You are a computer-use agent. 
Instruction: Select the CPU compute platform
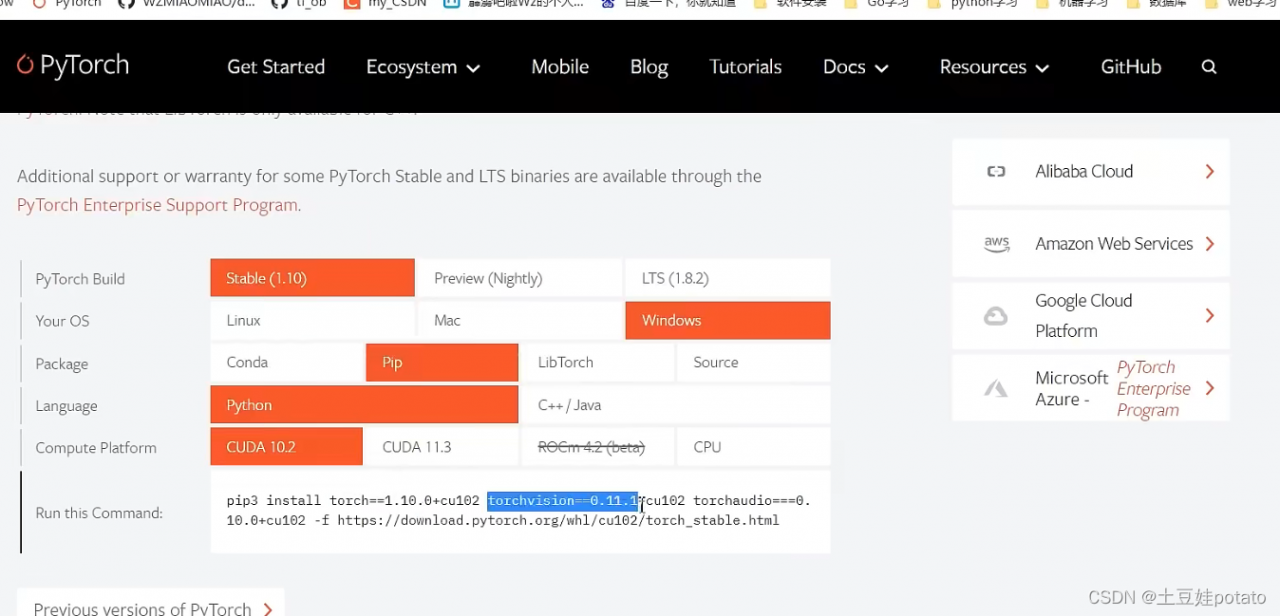point(754,447)
